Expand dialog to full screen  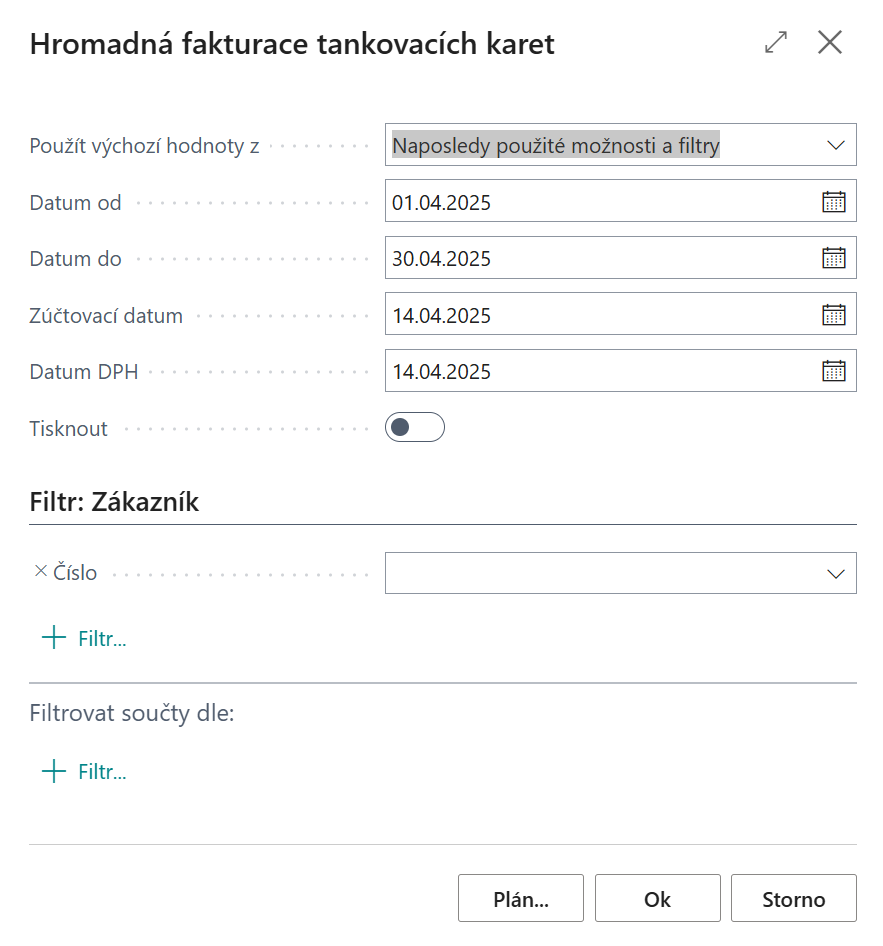pyautogui.click(x=775, y=43)
